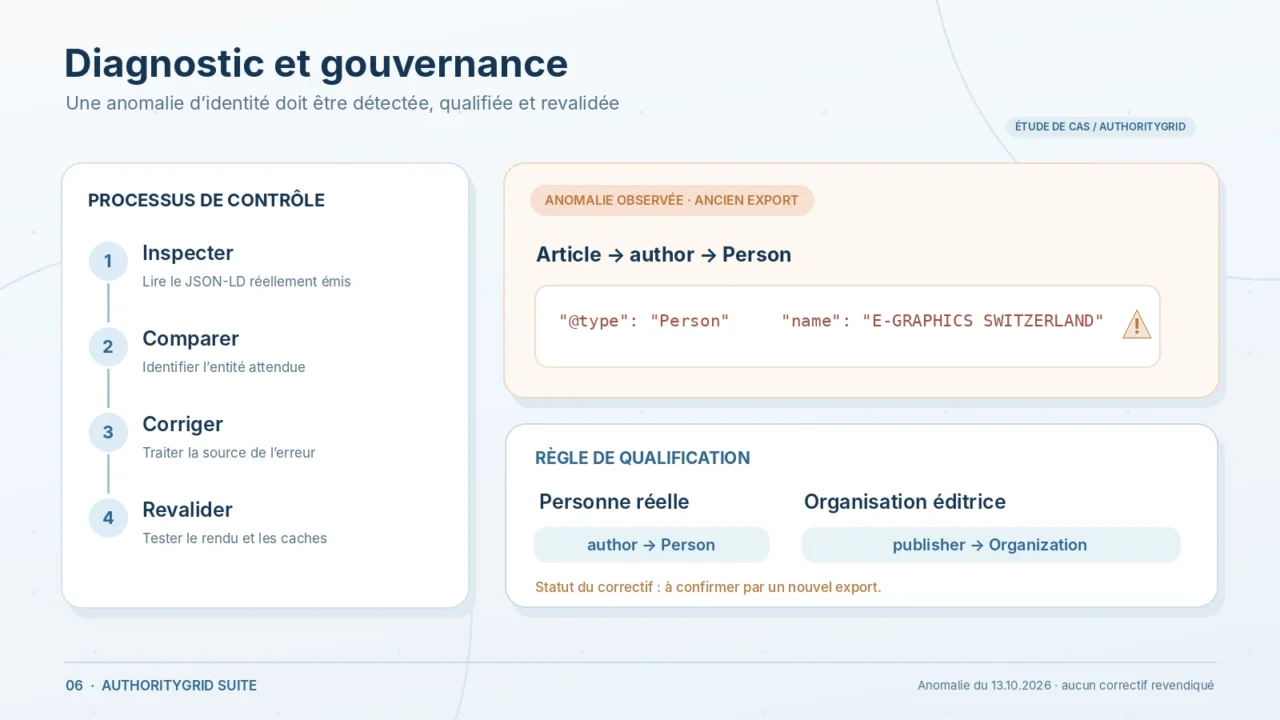Select step number 2 circle
Screen dimensions: 1280x720
(x=108, y=347)
